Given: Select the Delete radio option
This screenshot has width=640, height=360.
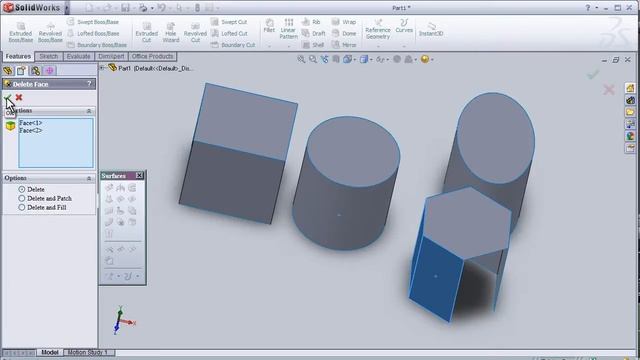Looking at the screenshot, I should 22,189.
